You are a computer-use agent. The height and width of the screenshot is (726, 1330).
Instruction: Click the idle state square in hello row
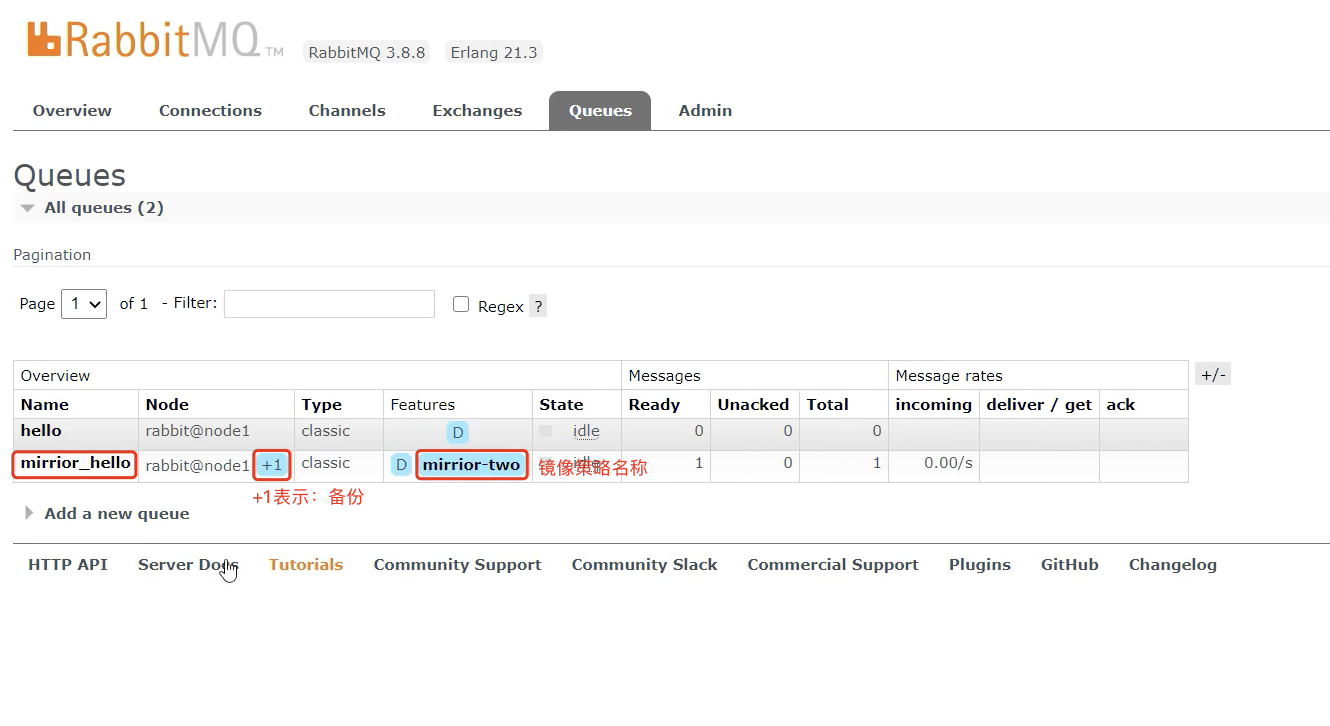coord(545,431)
